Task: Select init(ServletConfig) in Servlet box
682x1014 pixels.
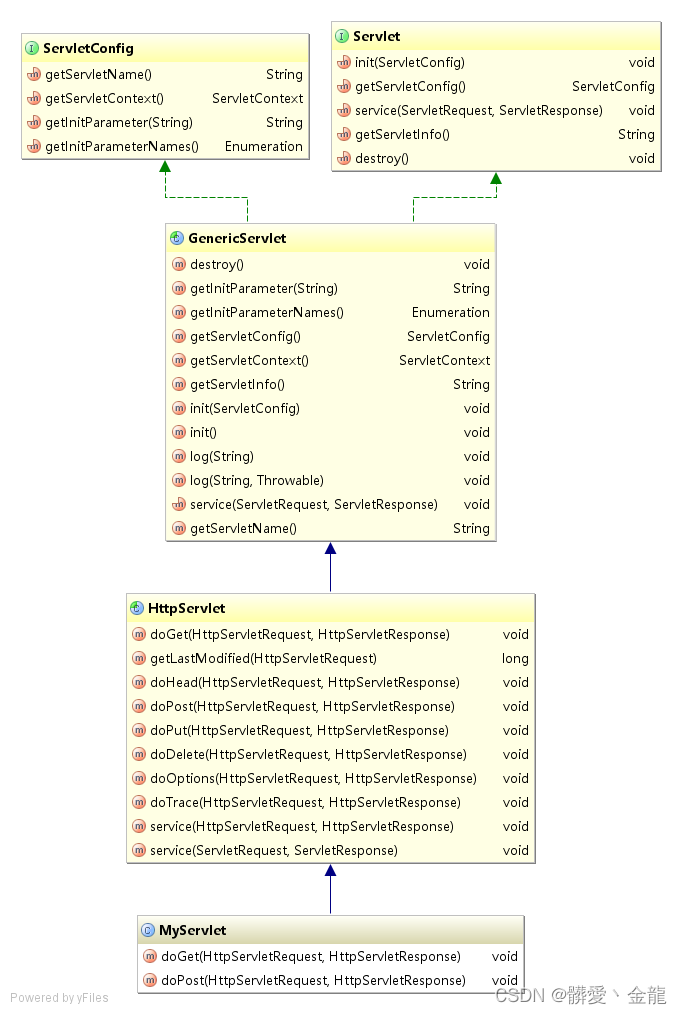Action: pos(410,62)
